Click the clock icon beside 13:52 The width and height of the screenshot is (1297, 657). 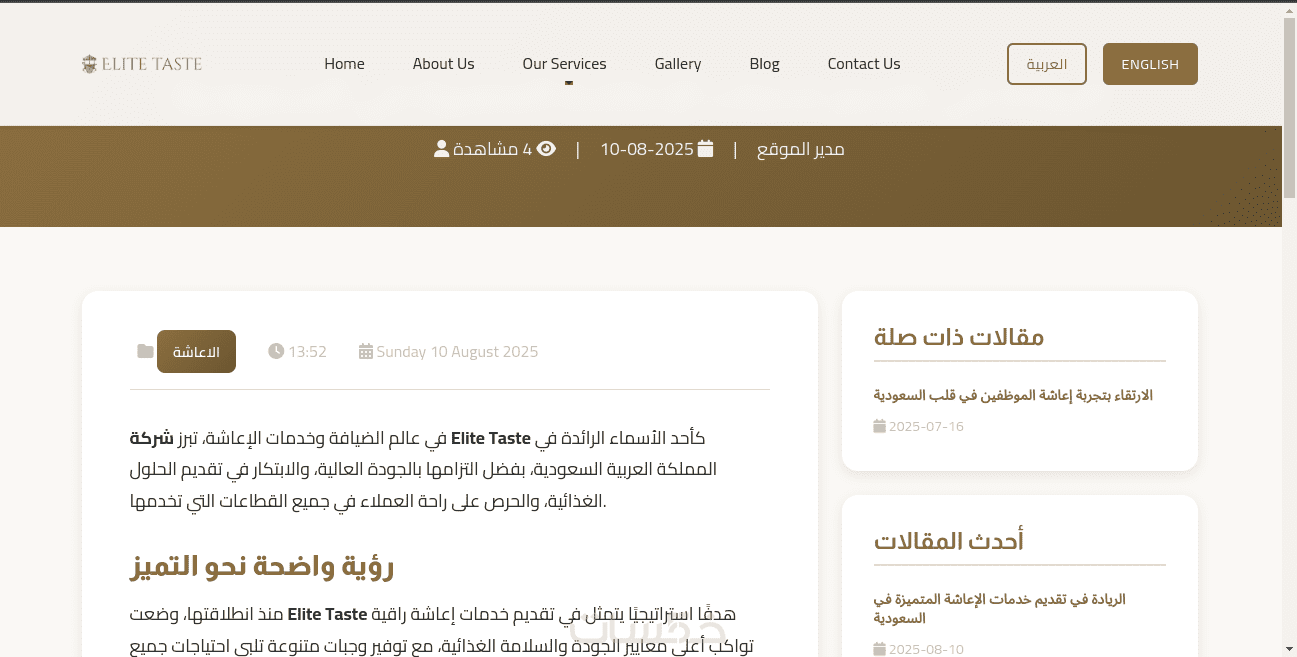pyautogui.click(x=276, y=352)
